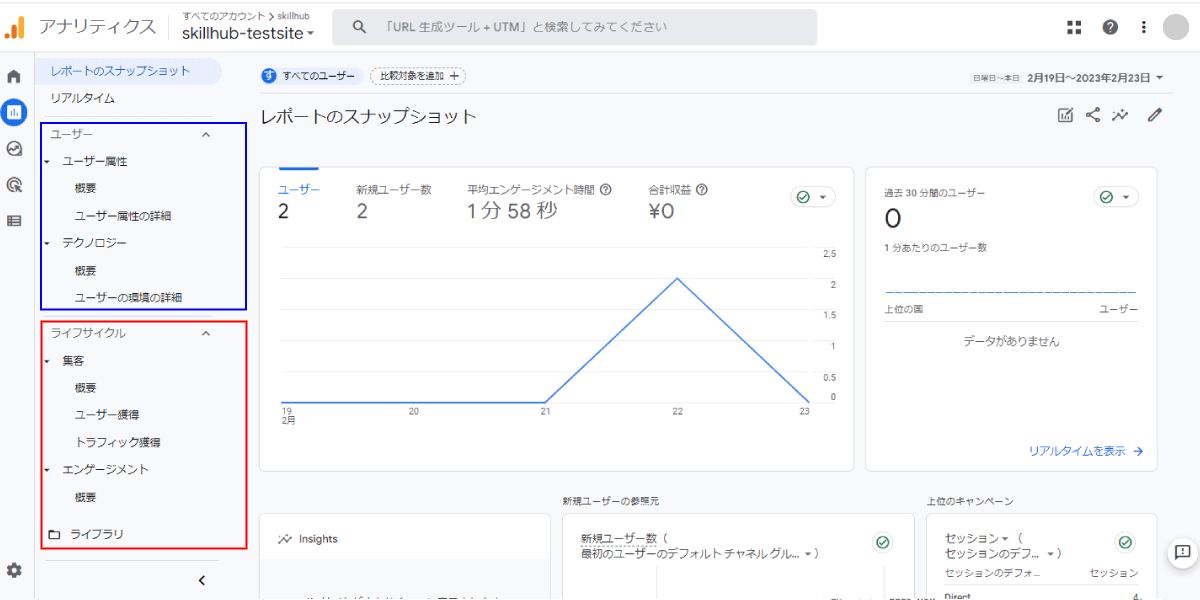Open リアルタイム in sidebar

(x=83, y=98)
